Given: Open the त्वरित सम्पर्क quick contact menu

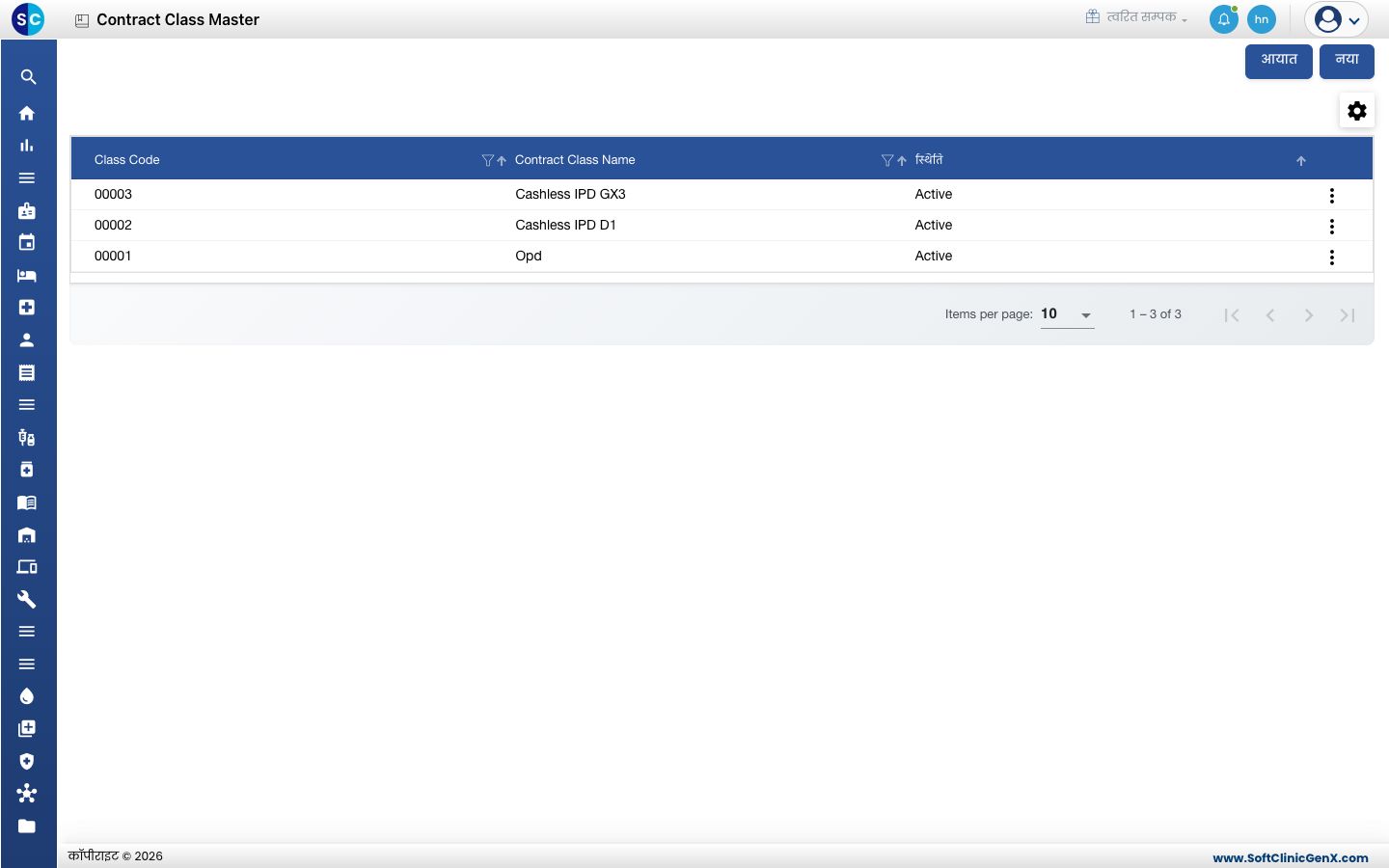Looking at the screenshot, I should [1136, 17].
